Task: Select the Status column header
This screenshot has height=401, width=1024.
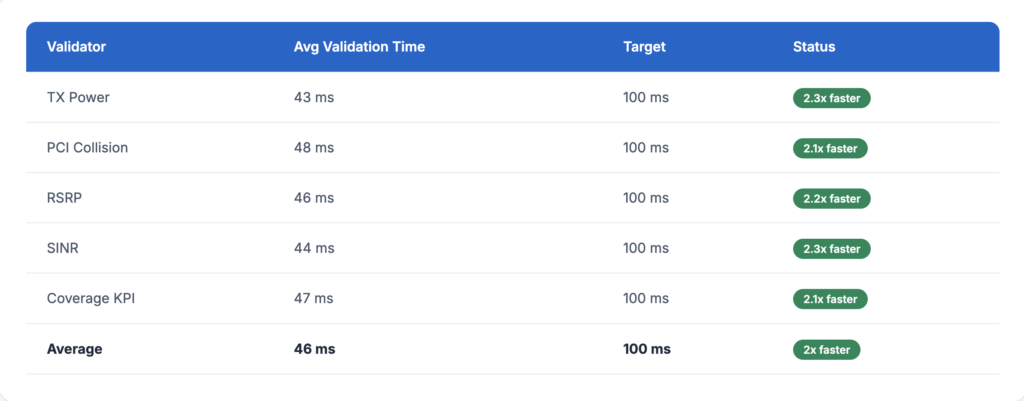Action: (814, 47)
